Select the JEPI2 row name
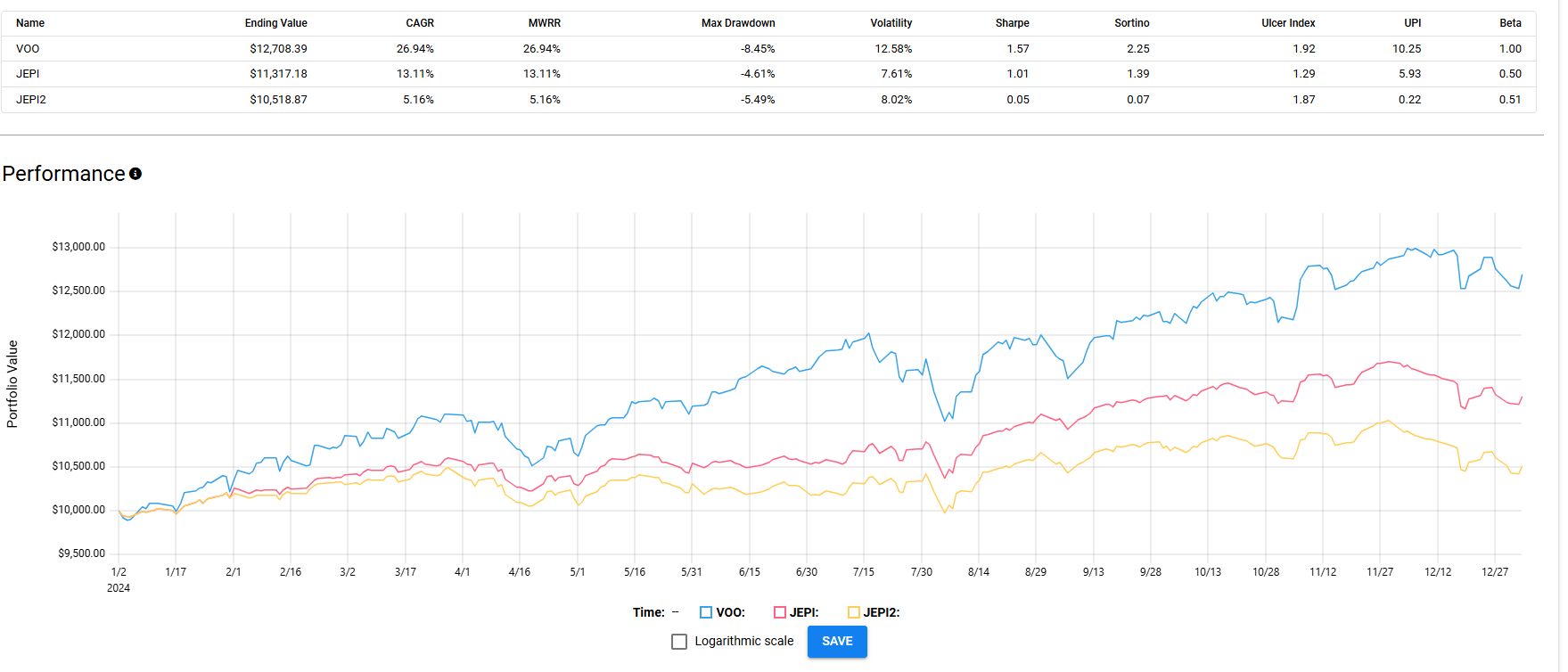Screen dimensions: 1568x672 coord(31,100)
